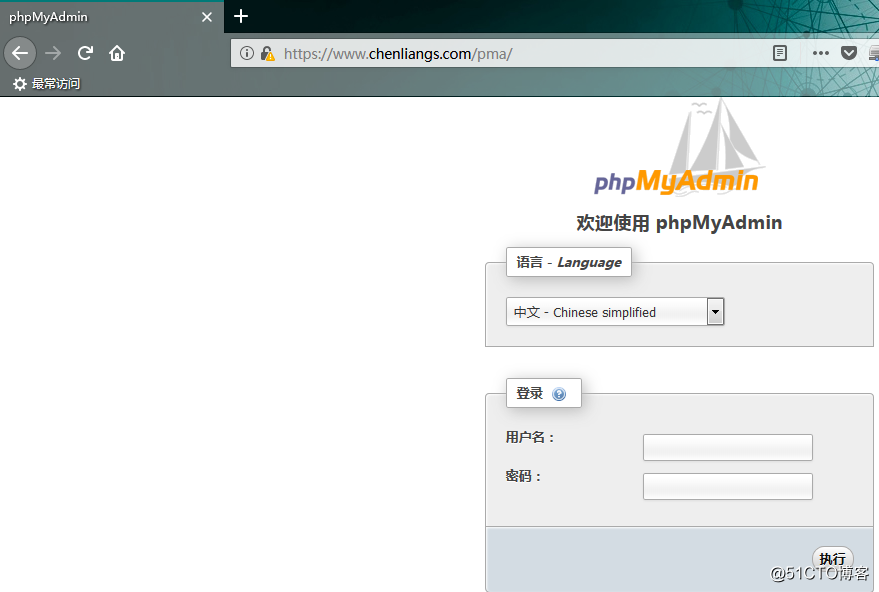Show site information icon in address bar
The image size is (879, 592).
coord(247,53)
